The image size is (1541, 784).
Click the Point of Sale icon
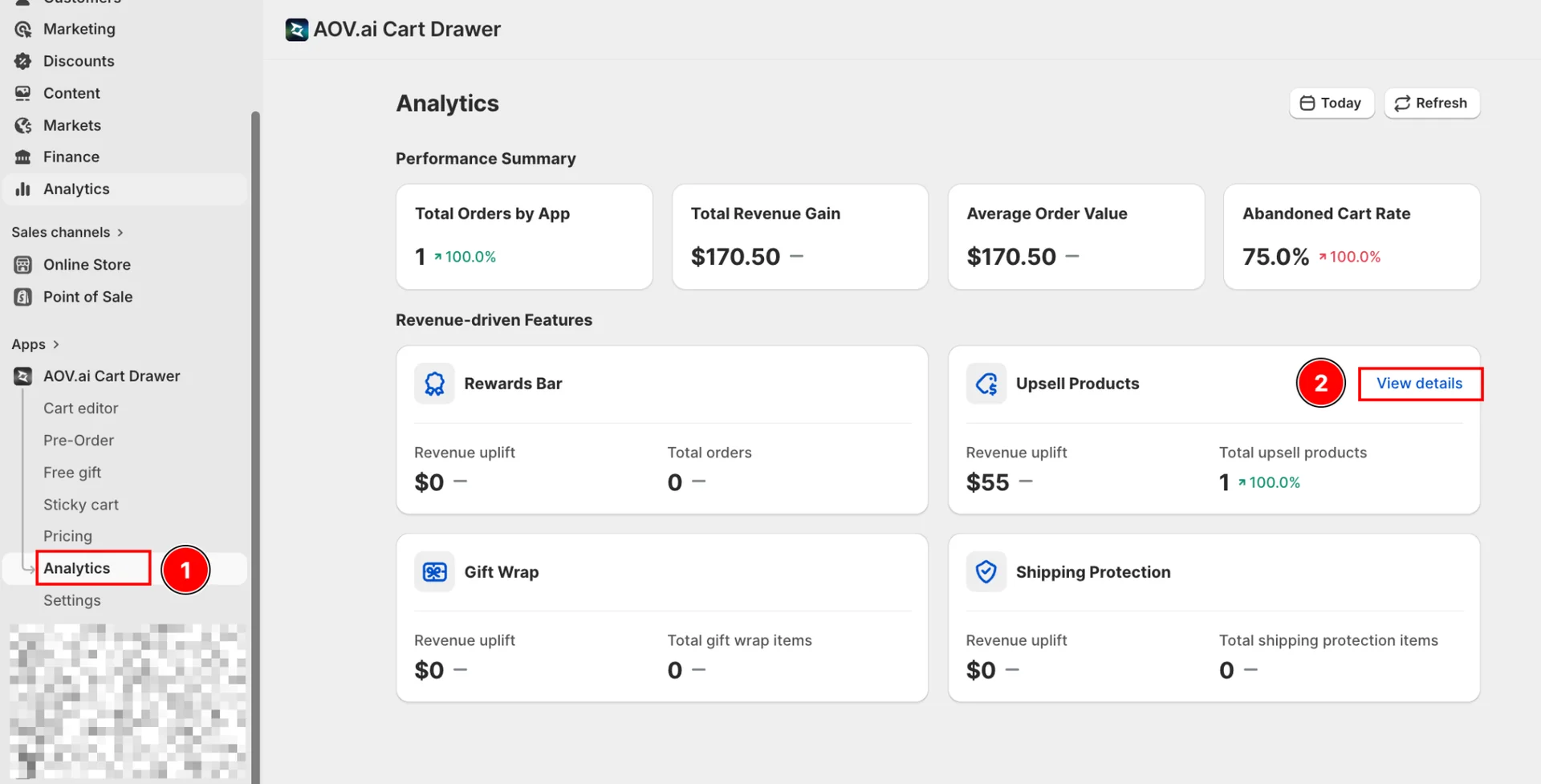point(23,297)
